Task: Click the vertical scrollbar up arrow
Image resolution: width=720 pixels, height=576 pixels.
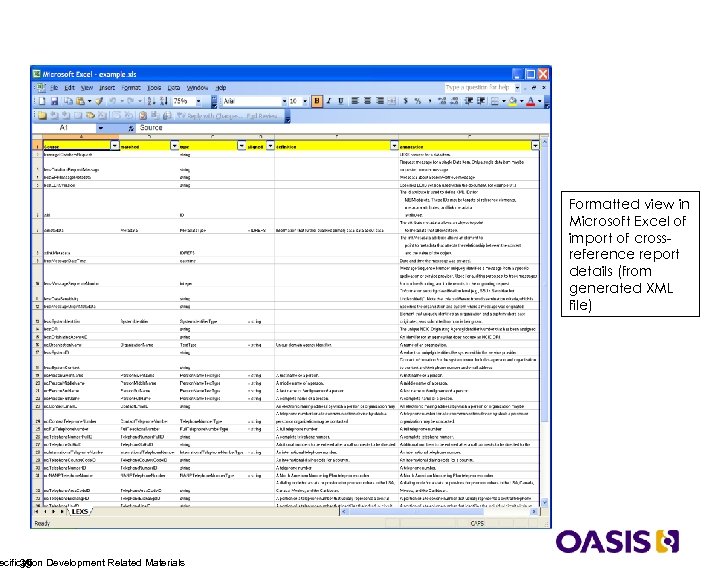Action: pos(545,142)
